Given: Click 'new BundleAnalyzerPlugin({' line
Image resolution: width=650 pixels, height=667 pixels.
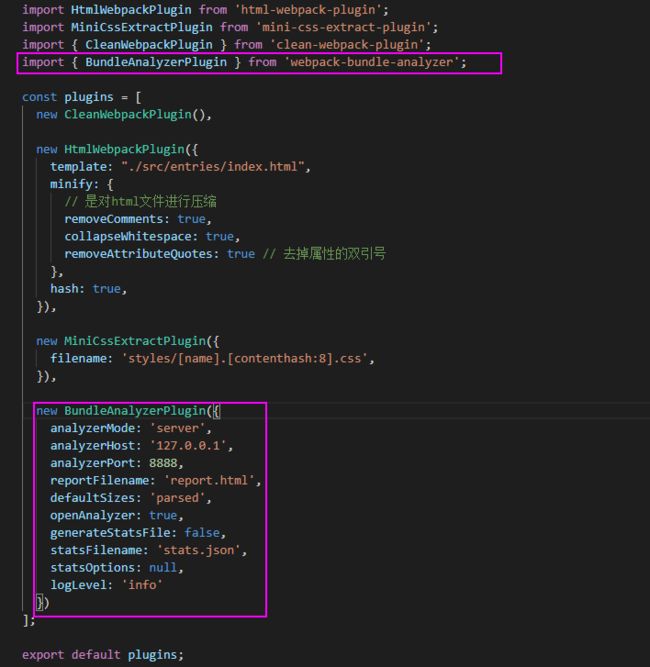Looking at the screenshot, I should click(128, 411).
